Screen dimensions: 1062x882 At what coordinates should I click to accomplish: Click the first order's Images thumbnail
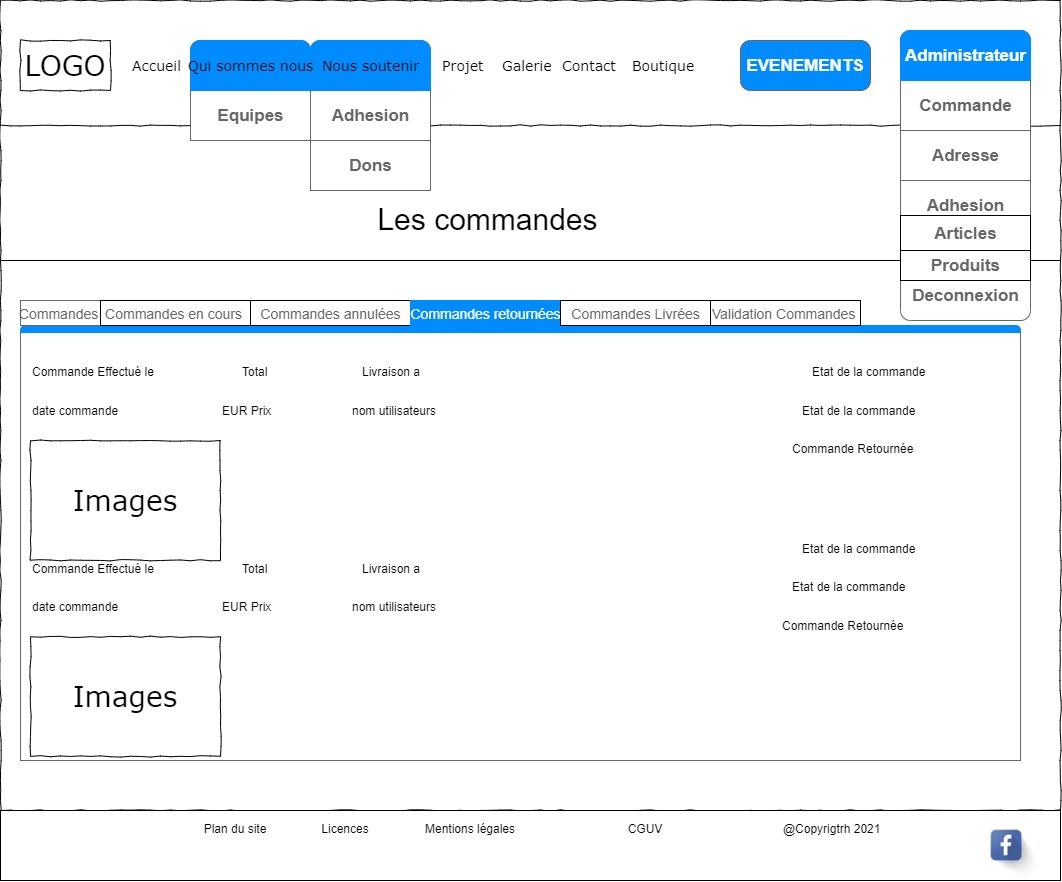[125, 501]
